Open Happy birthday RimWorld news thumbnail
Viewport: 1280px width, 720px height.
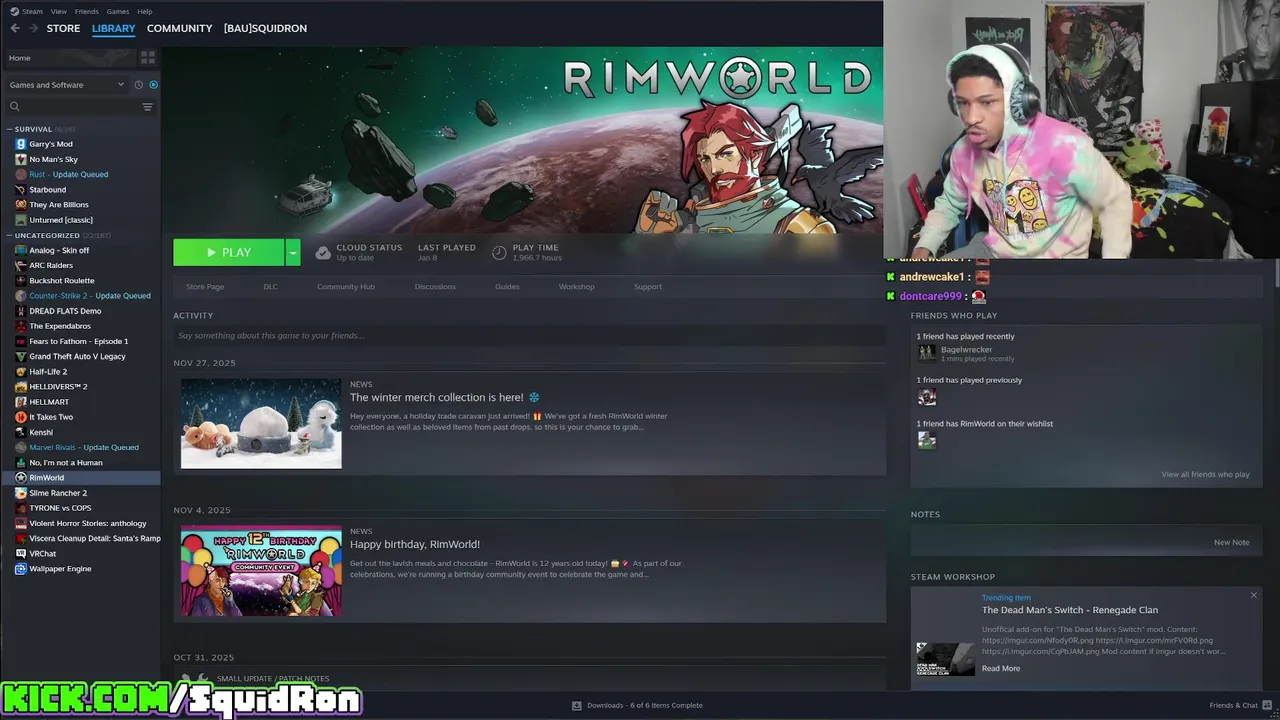click(261, 571)
